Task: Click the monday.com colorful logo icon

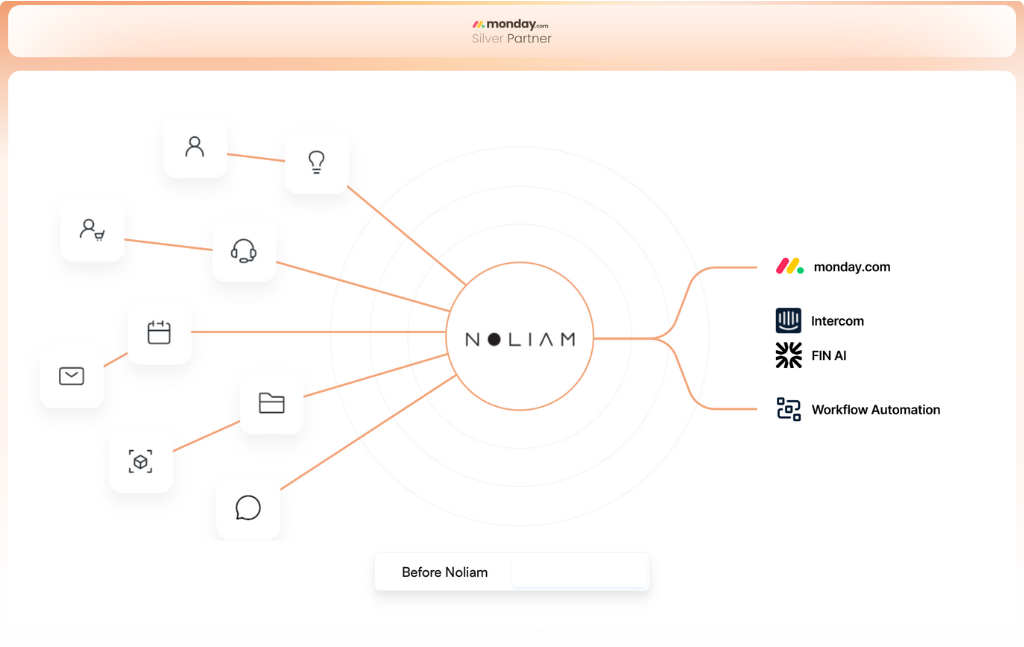Action: [790, 266]
